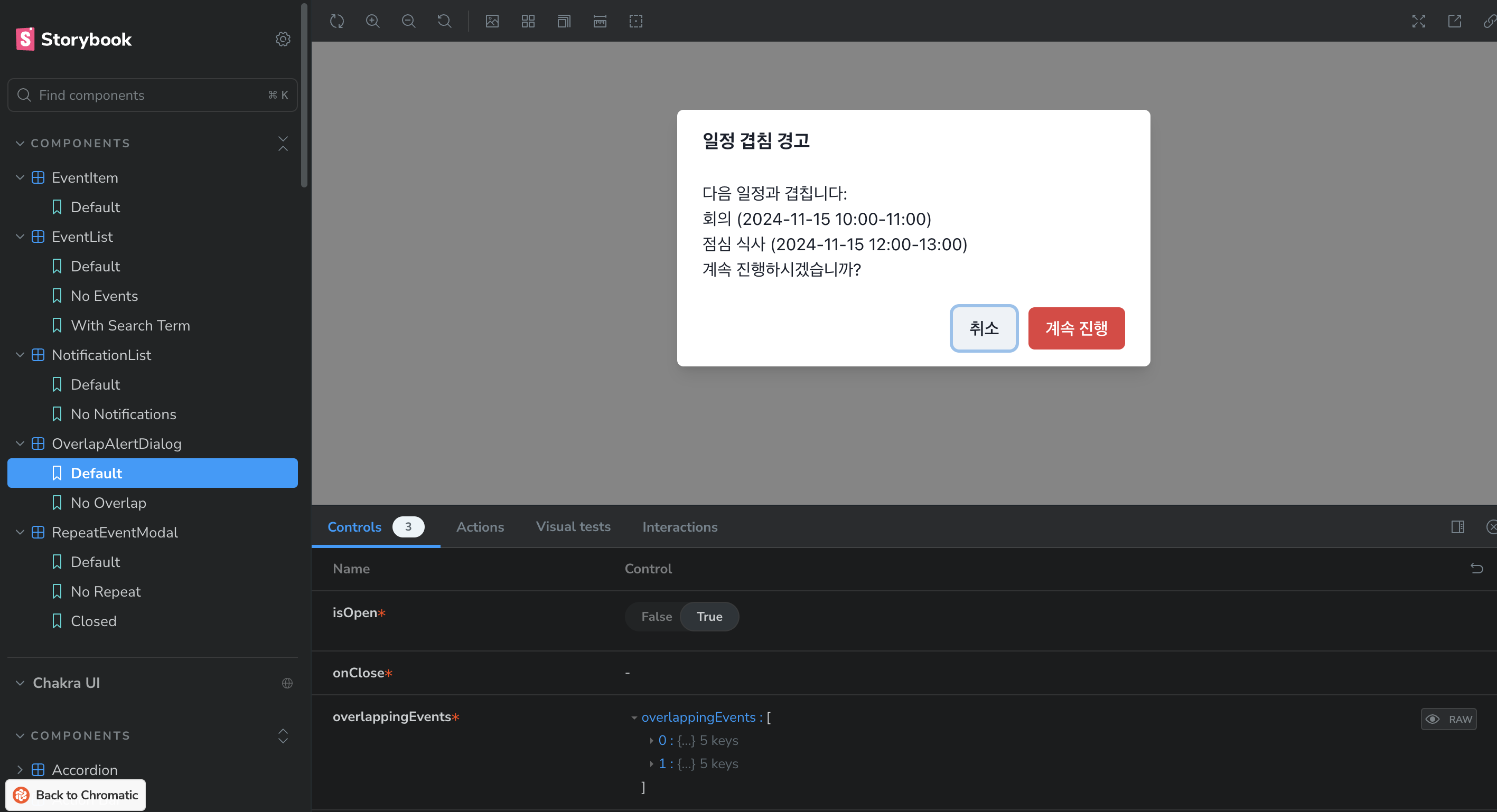The width and height of the screenshot is (1497, 812).
Task: Click the Storybook logo
Action: coord(74,39)
